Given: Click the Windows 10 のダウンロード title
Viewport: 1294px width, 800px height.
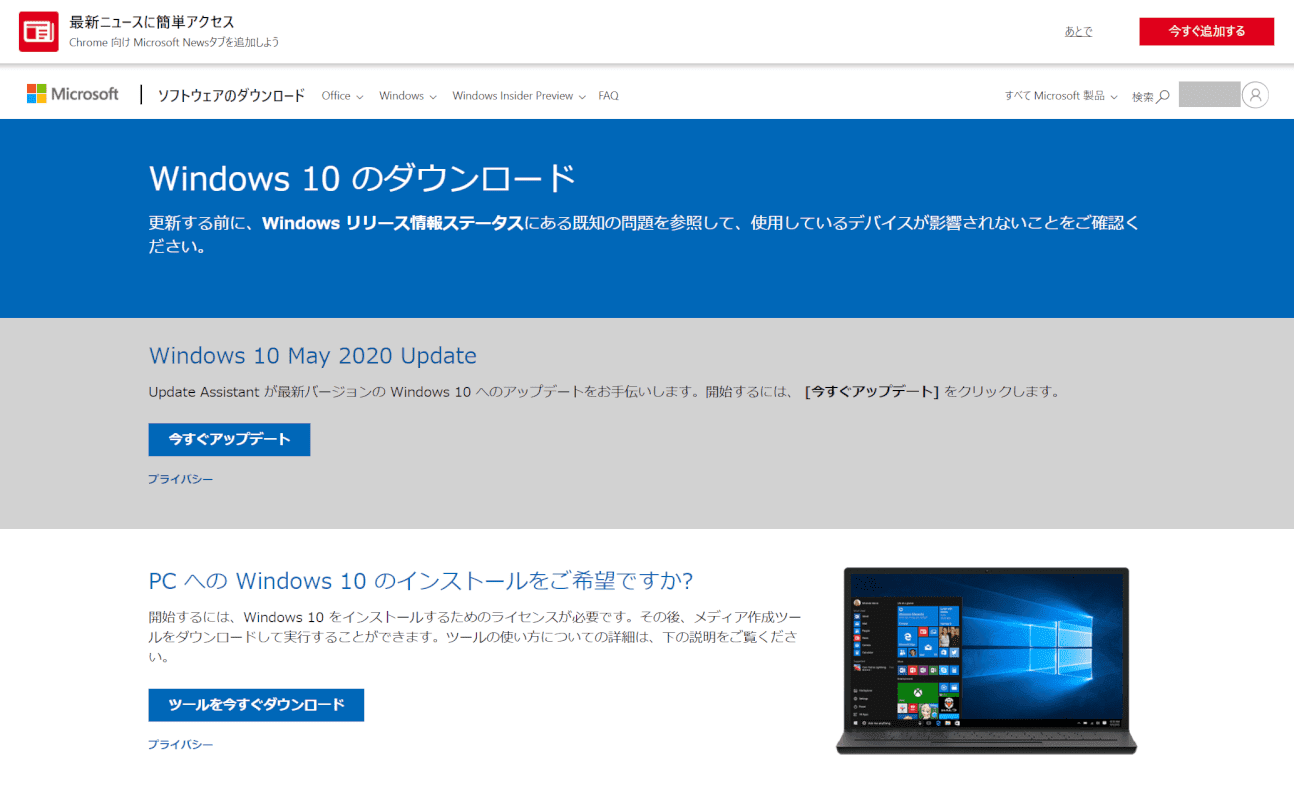Looking at the screenshot, I should (x=363, y=178).
